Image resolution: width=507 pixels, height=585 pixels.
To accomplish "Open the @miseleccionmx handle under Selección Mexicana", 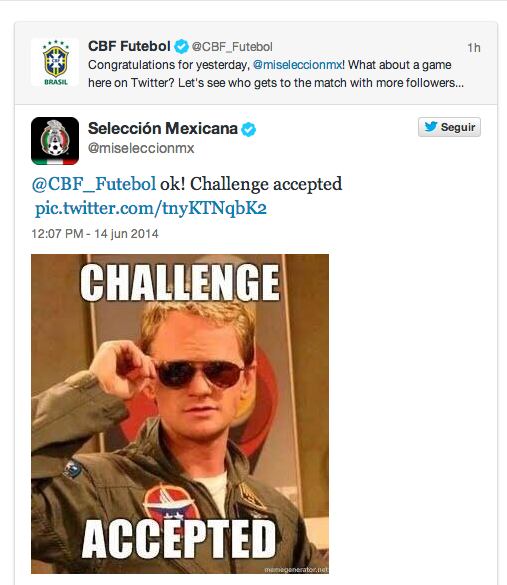I will (141, 148).
